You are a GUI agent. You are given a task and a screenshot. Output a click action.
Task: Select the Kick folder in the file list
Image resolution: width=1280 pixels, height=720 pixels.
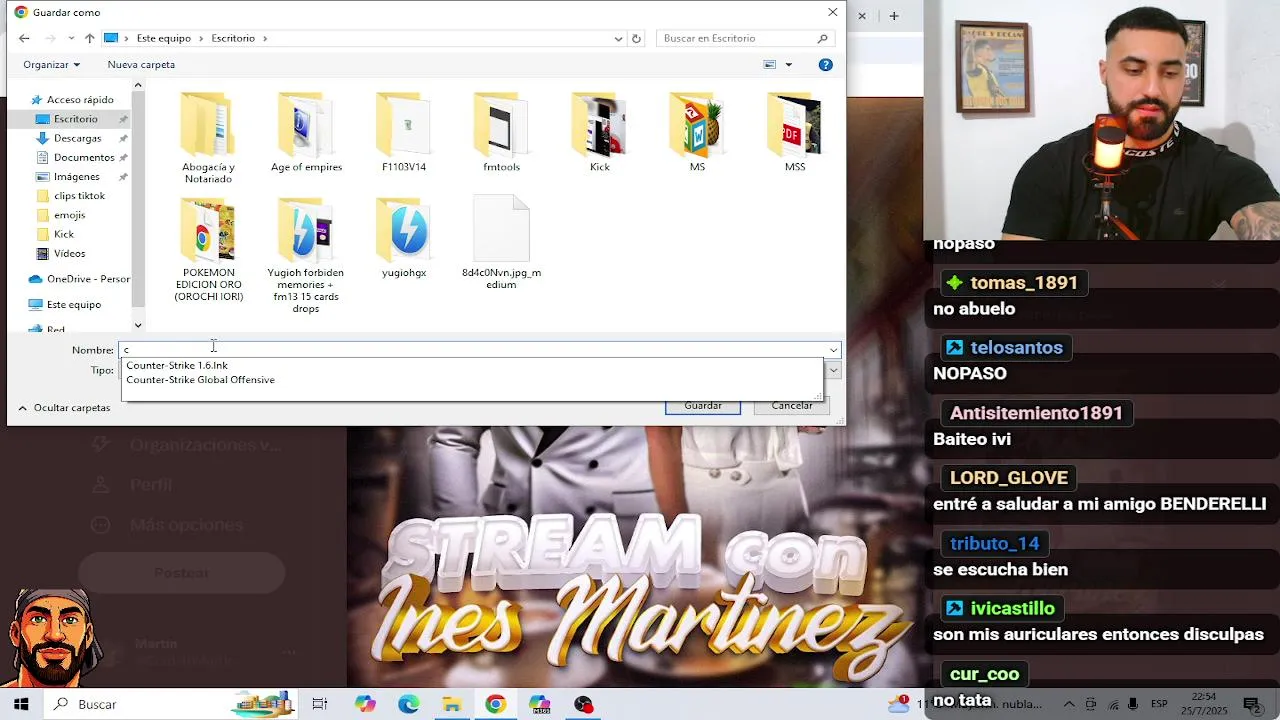click(x=599, y=132)
